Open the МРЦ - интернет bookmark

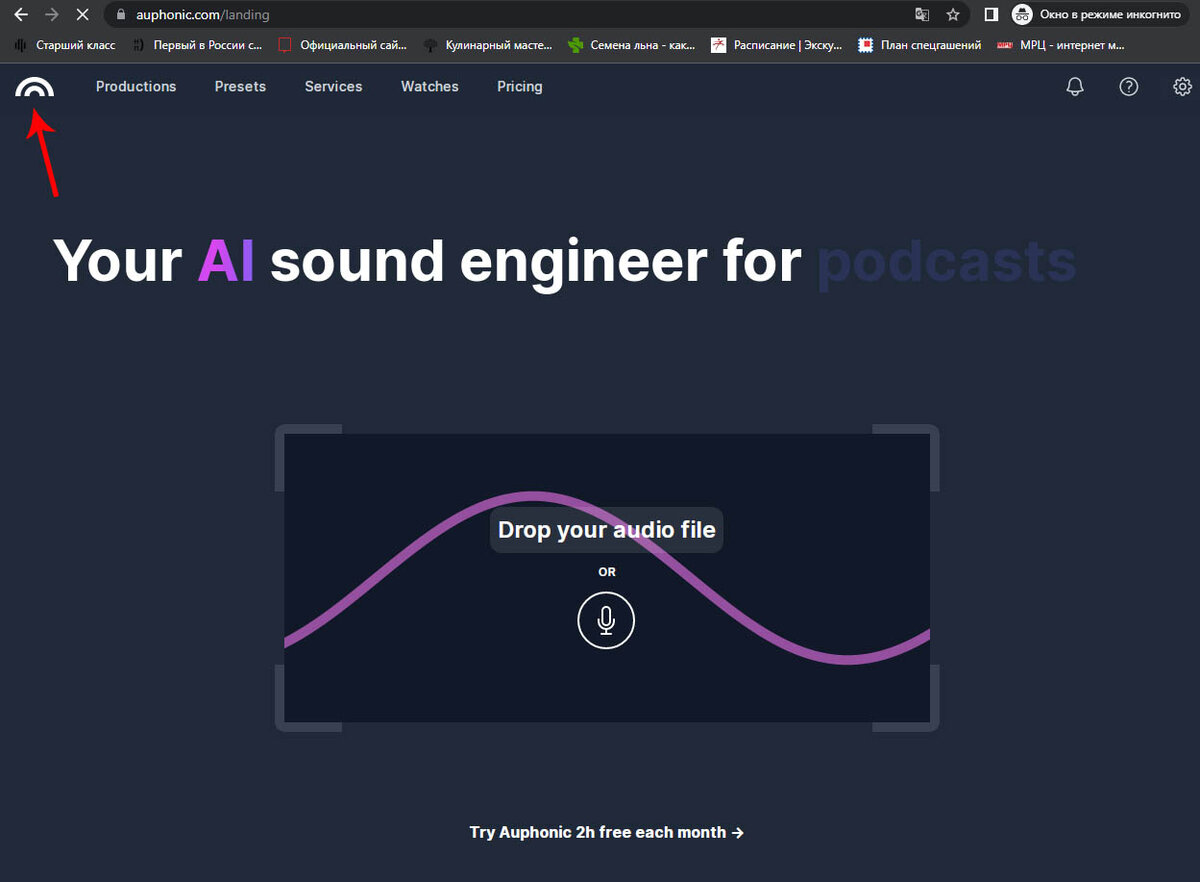(1062, 45)
